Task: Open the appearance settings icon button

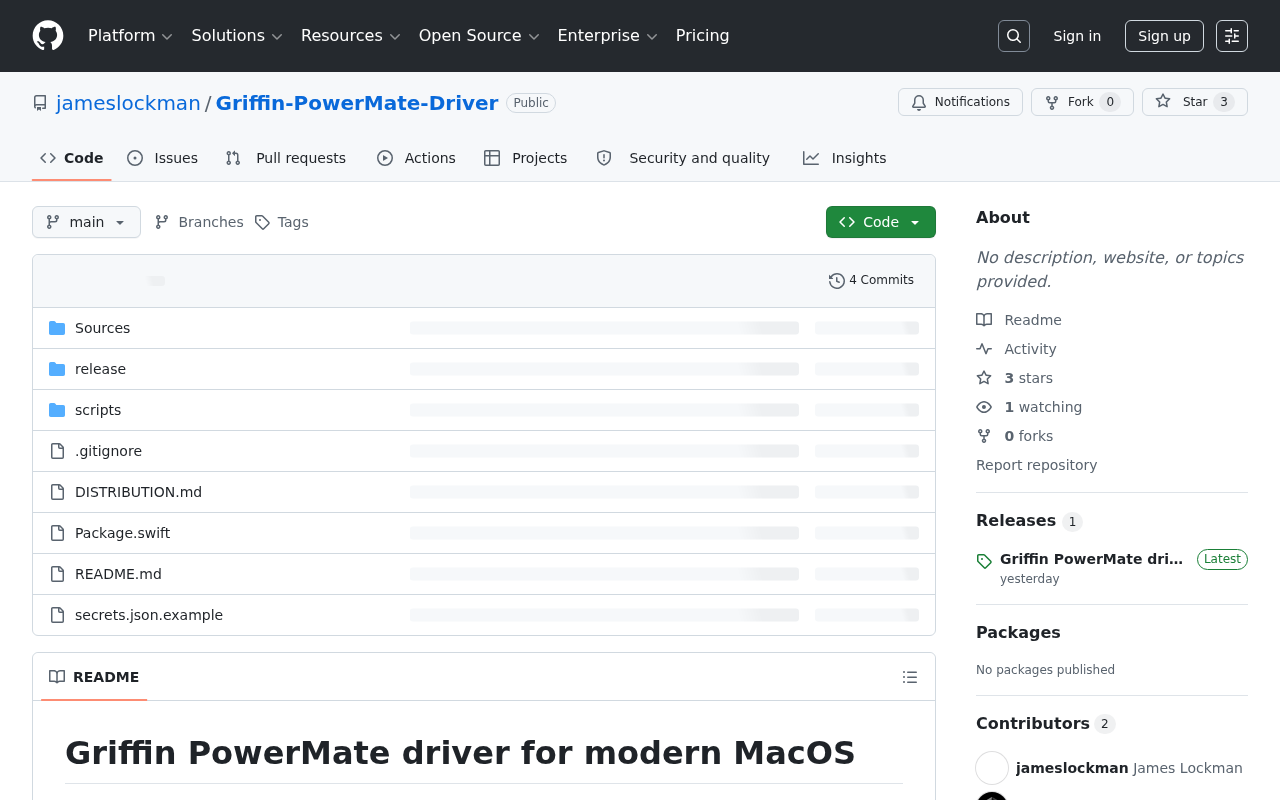Action: coord(1232,36)
